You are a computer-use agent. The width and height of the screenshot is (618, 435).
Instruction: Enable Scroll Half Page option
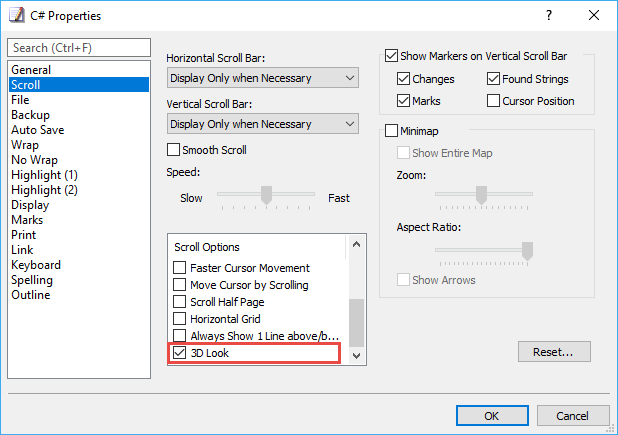179,301
